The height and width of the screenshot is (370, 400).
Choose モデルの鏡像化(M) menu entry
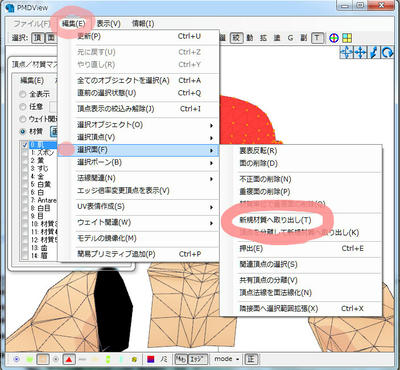107,238
